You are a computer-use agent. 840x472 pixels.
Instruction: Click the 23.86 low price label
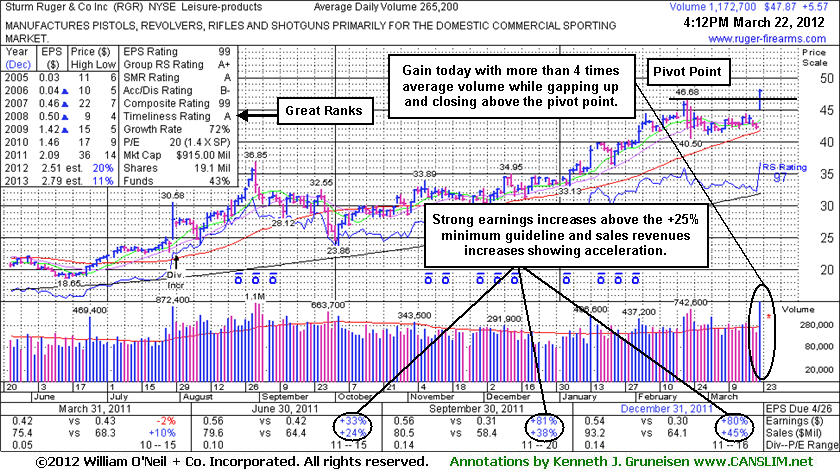click(x=338, y=250)
